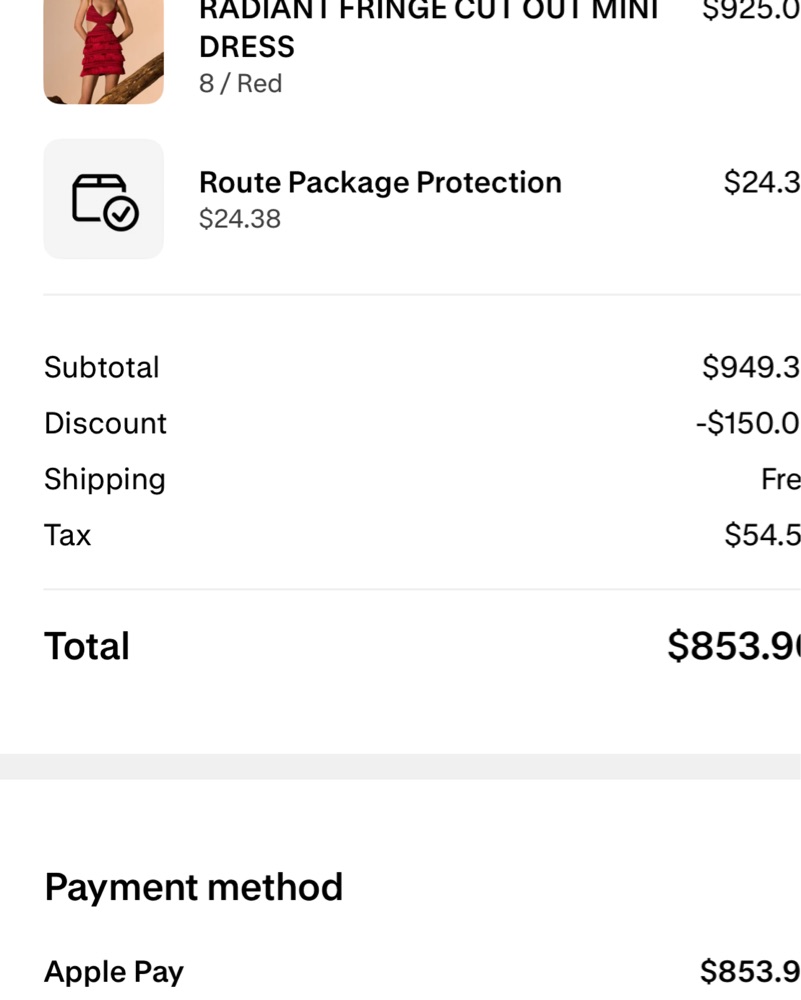The height and width of the screenshot is (1000, 801).
Task: Open the red fringe dress thumbnail
Action: tap(103, 52)
